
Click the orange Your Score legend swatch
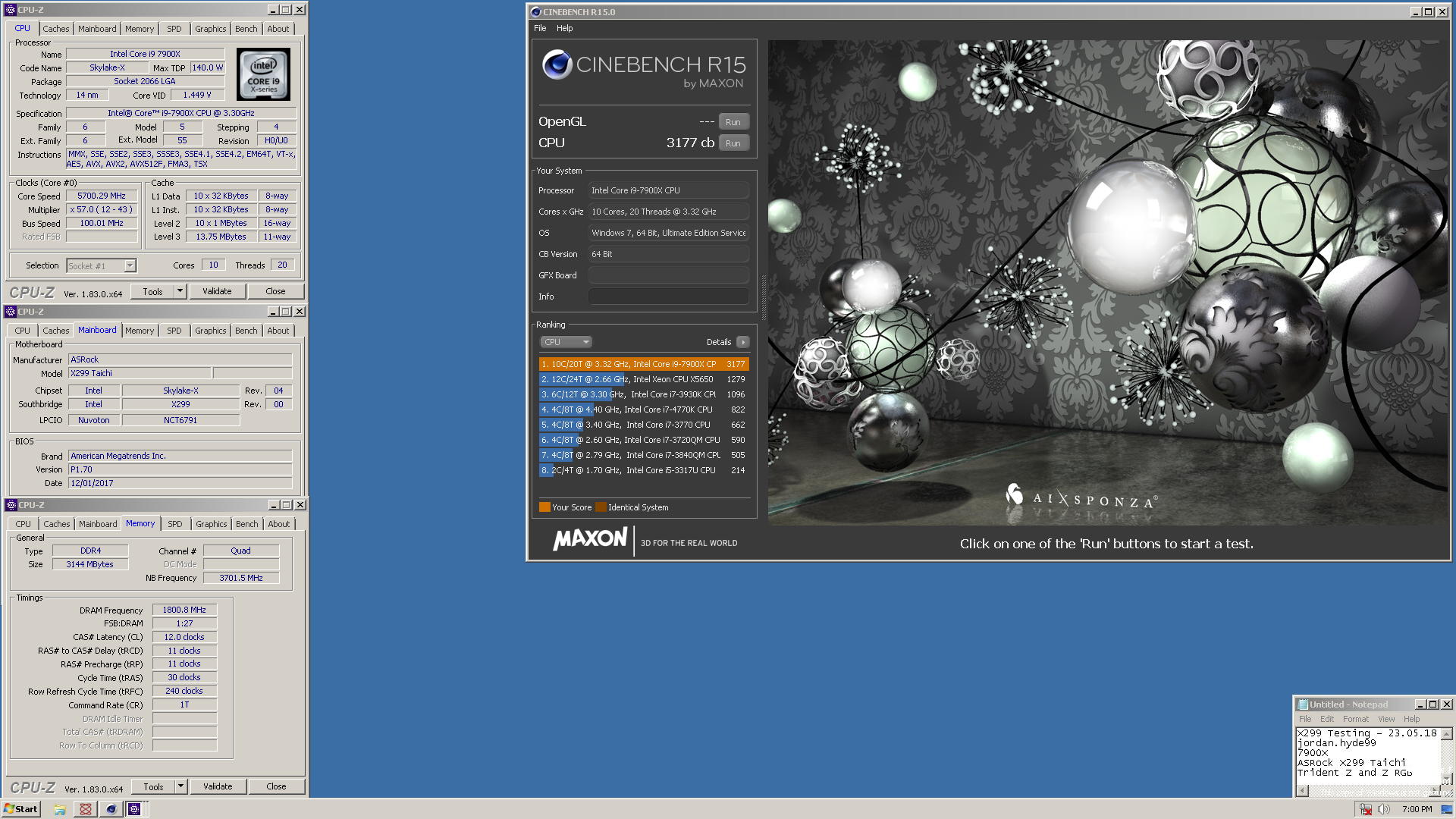(544, 507)
